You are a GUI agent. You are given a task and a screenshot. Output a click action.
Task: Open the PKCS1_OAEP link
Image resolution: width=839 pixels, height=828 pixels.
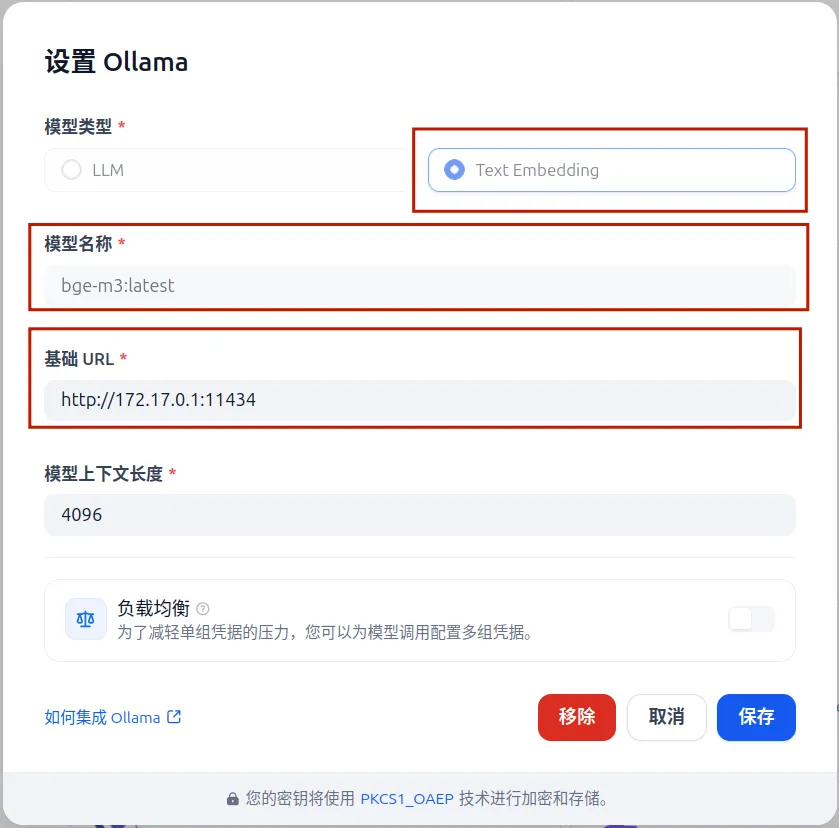click(x=406, y=799)
